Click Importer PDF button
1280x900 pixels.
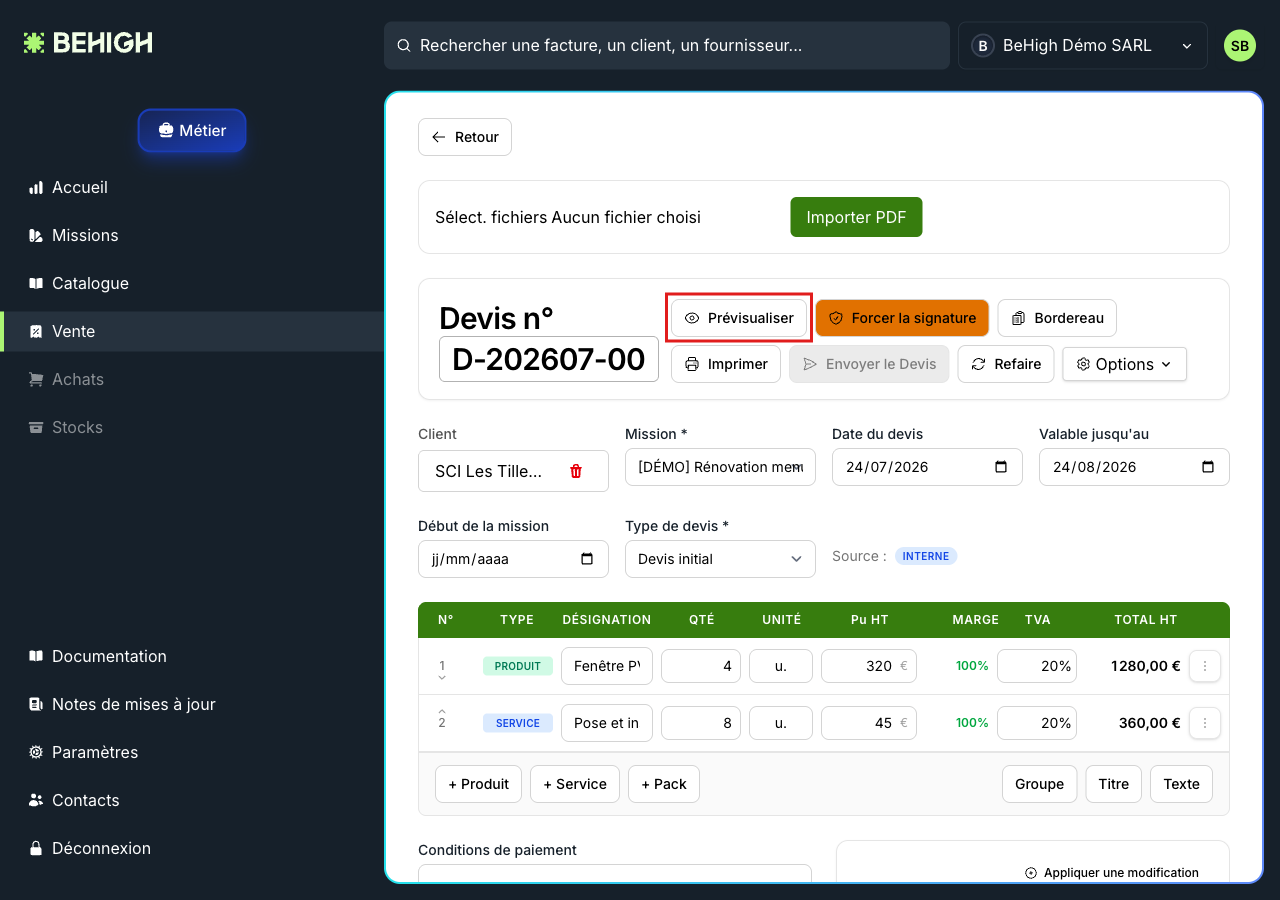(x=856, y=217)
